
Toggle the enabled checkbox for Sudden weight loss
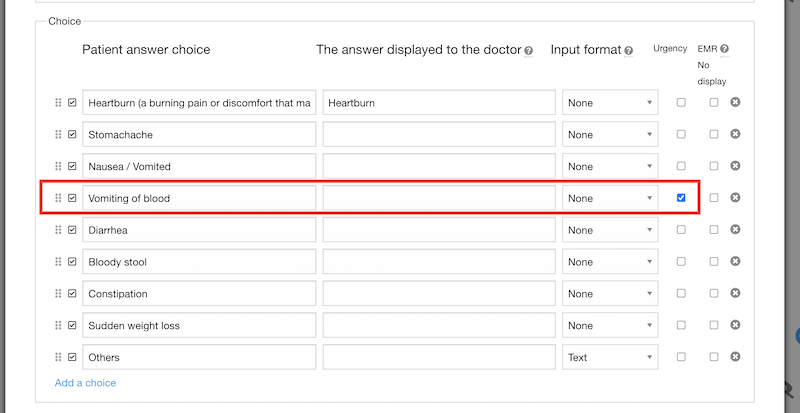point(72,325)
